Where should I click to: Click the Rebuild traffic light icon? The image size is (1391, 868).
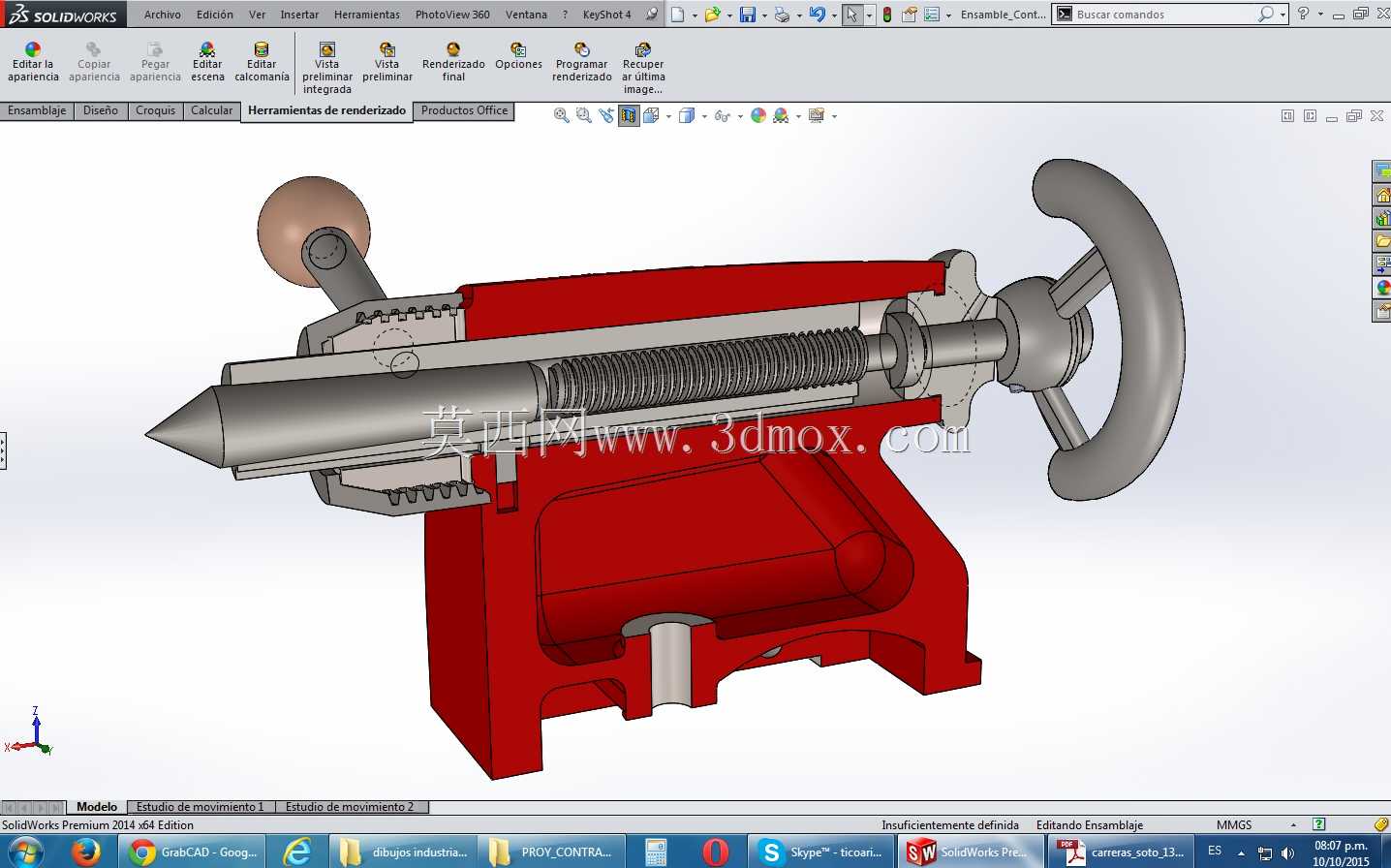887,15
